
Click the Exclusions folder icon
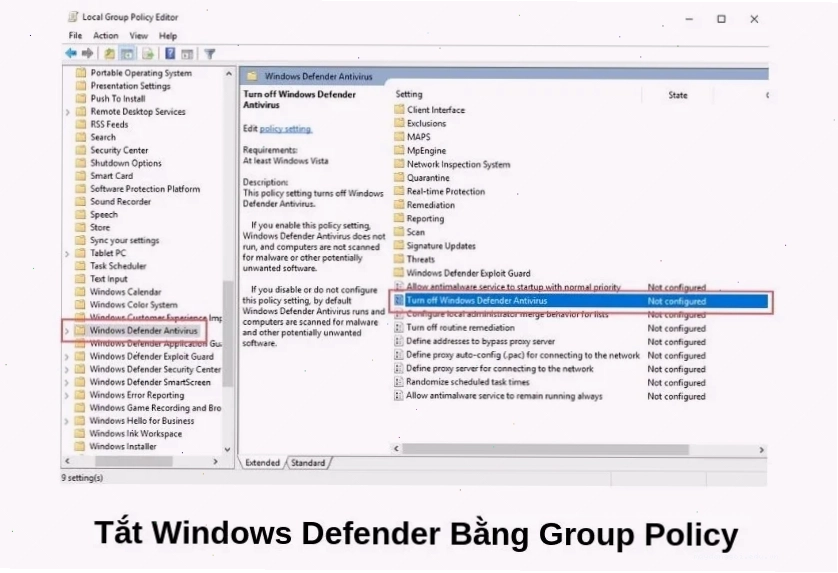coord(399,123)
